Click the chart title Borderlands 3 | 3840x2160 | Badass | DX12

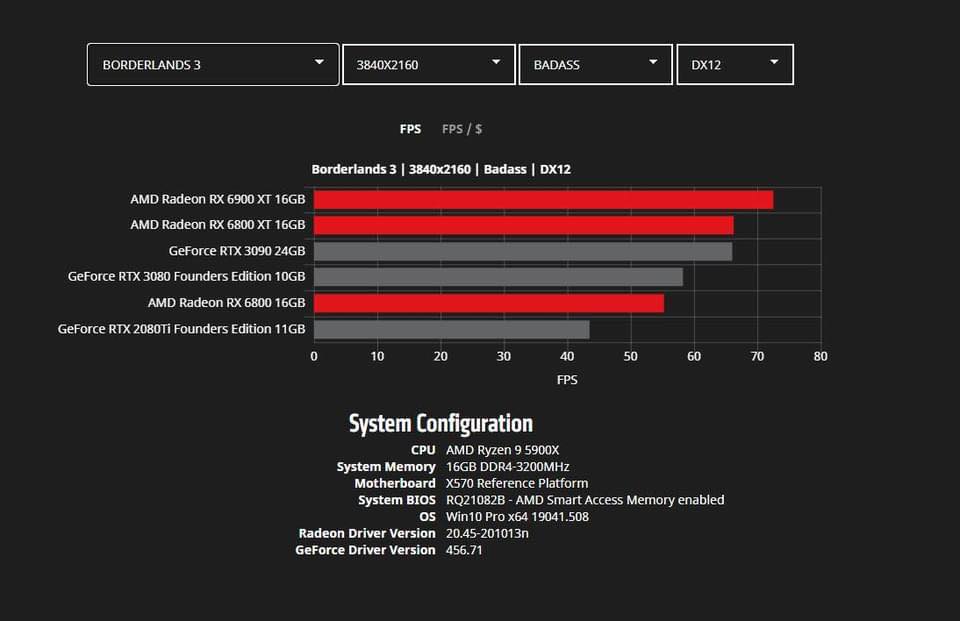tap(441, 169)
